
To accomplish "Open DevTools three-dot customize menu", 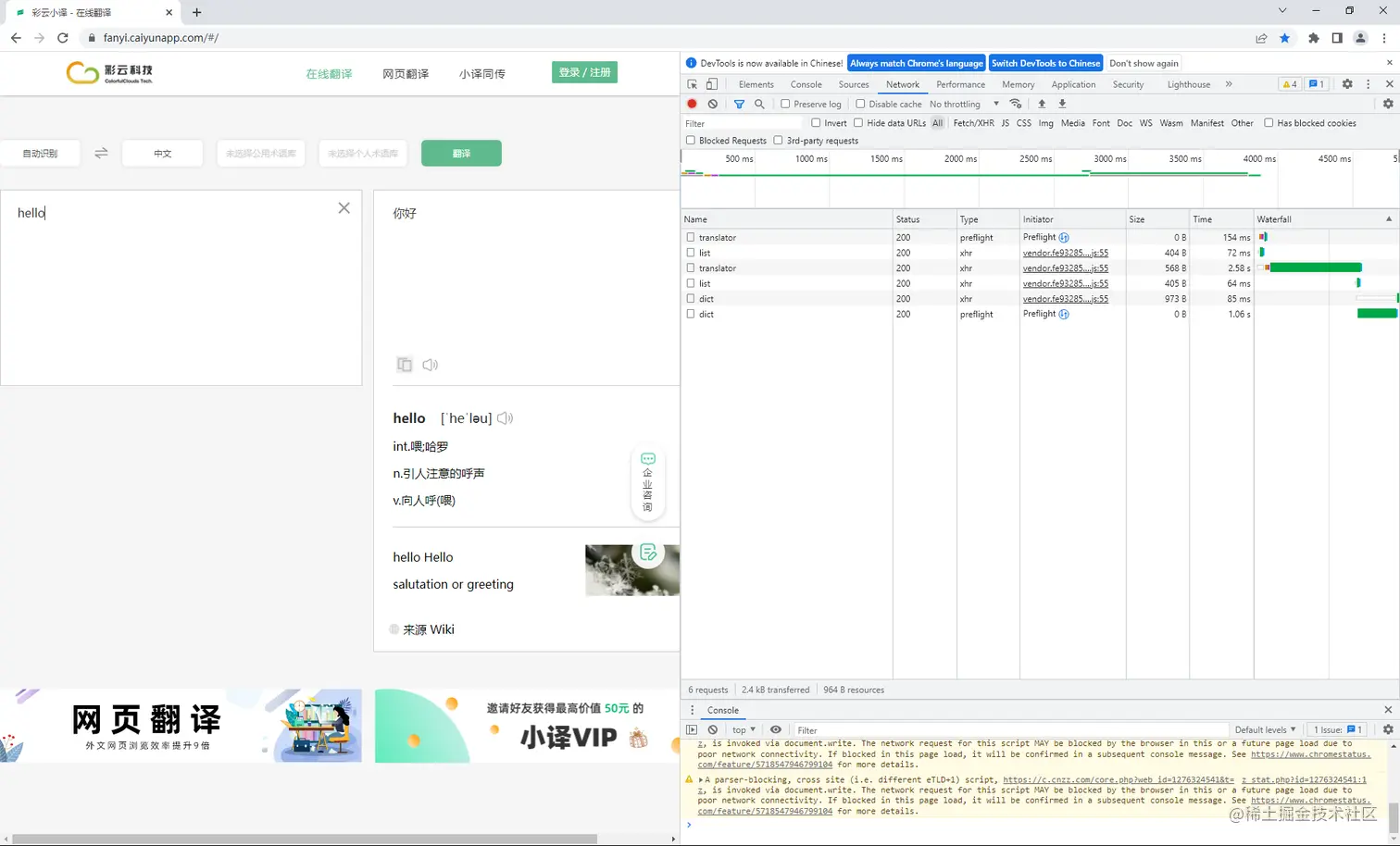I will pyautogui.click(x=1368, y=84).
